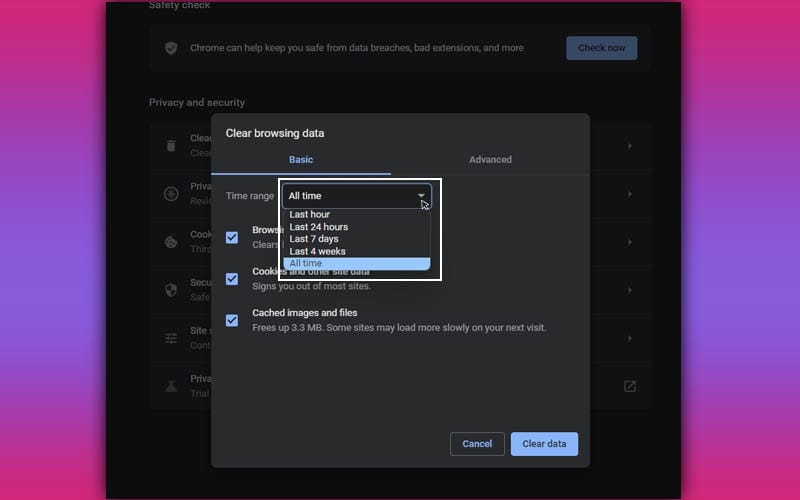Pick Last 7 days option

pos(313,239)
